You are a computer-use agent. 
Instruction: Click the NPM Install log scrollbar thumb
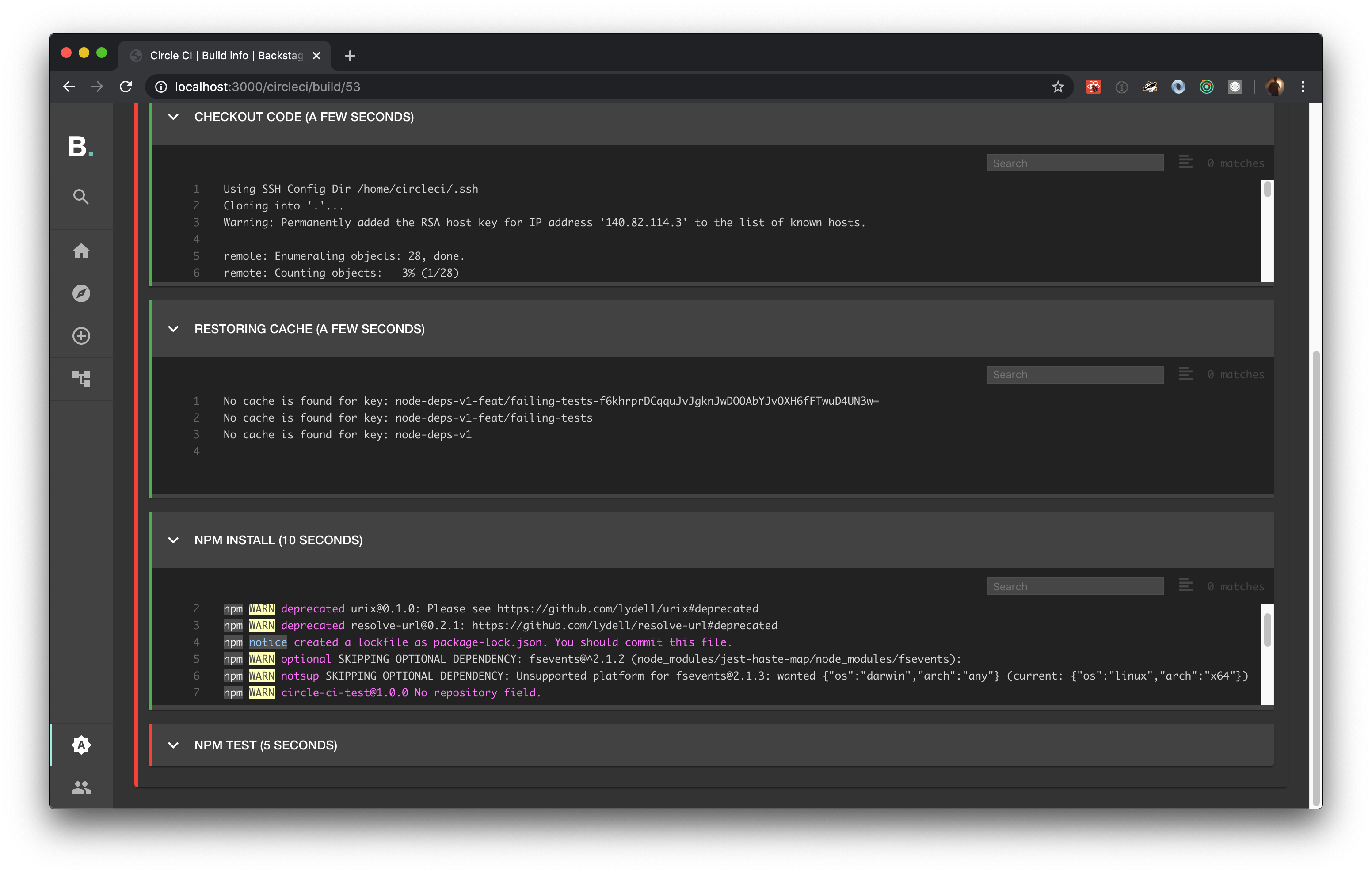coord(1267,630)
